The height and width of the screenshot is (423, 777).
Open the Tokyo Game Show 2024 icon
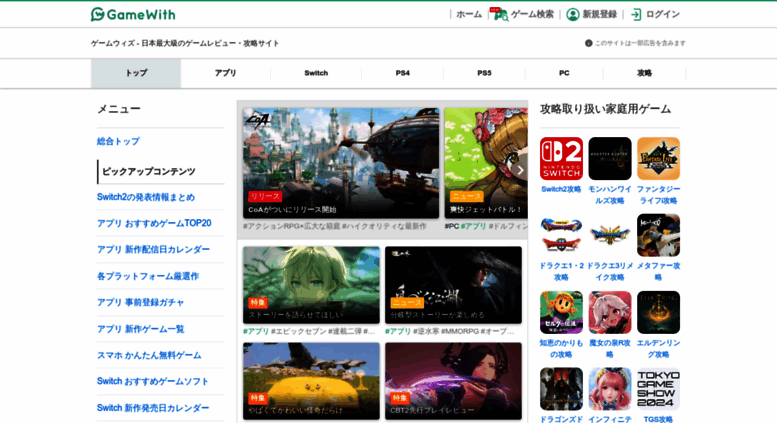658,389
